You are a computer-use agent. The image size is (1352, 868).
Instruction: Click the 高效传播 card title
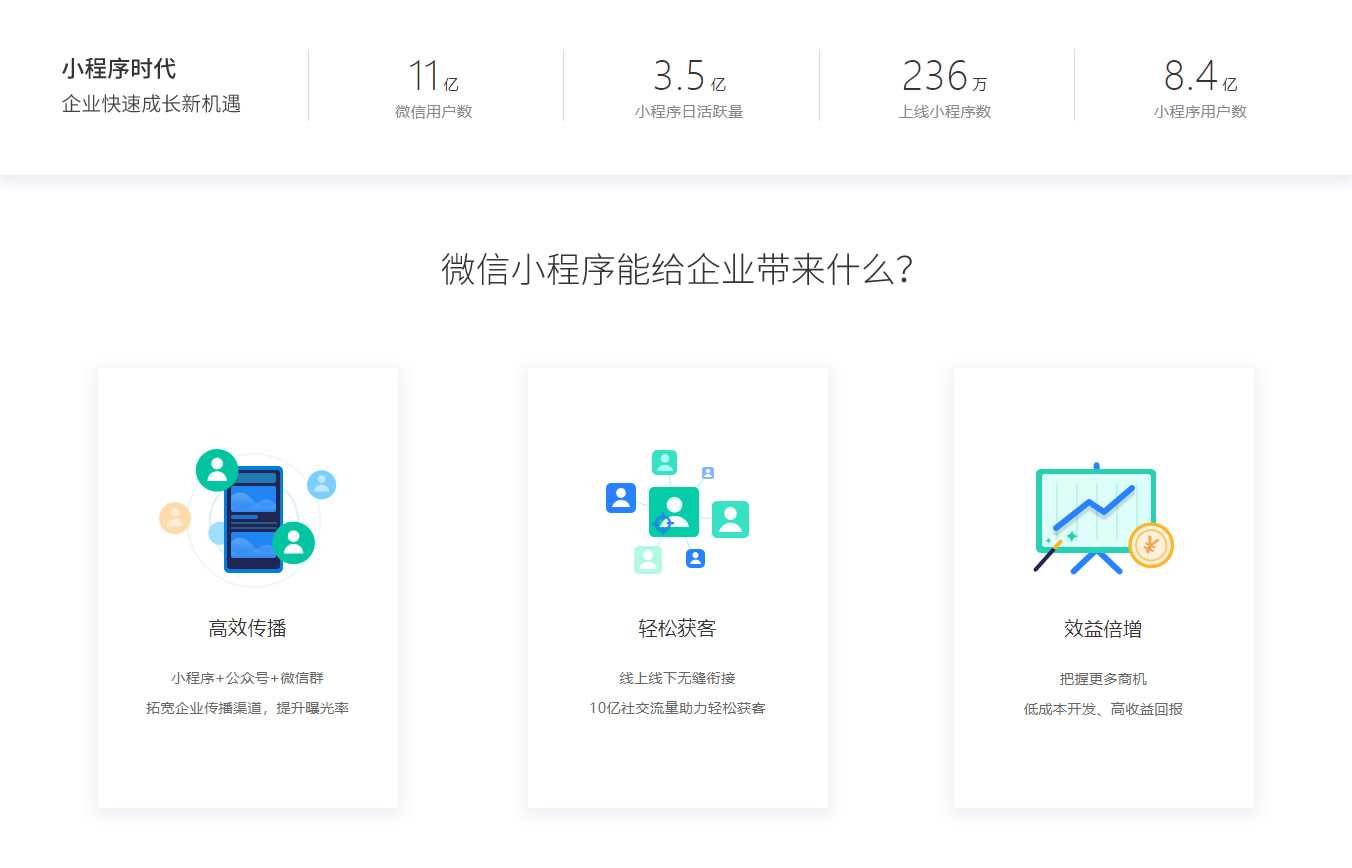pos(247,629)
